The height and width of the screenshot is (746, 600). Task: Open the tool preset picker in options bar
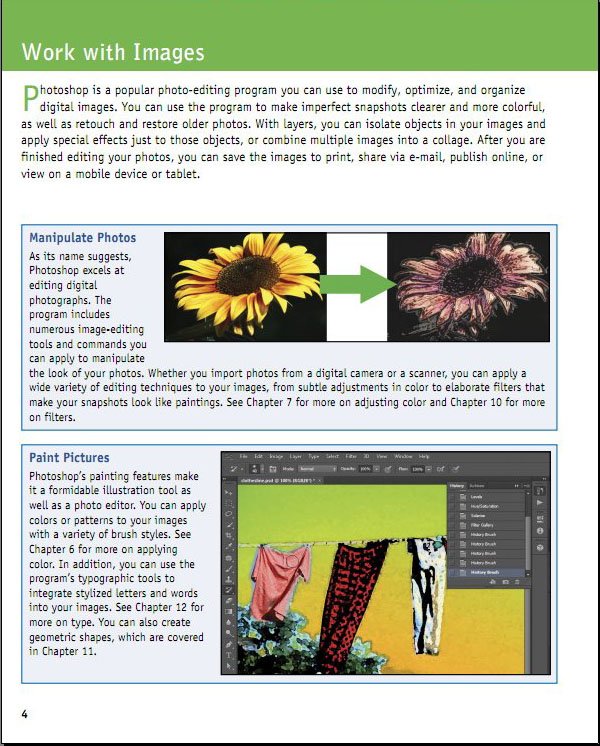[x=236, y=469]
